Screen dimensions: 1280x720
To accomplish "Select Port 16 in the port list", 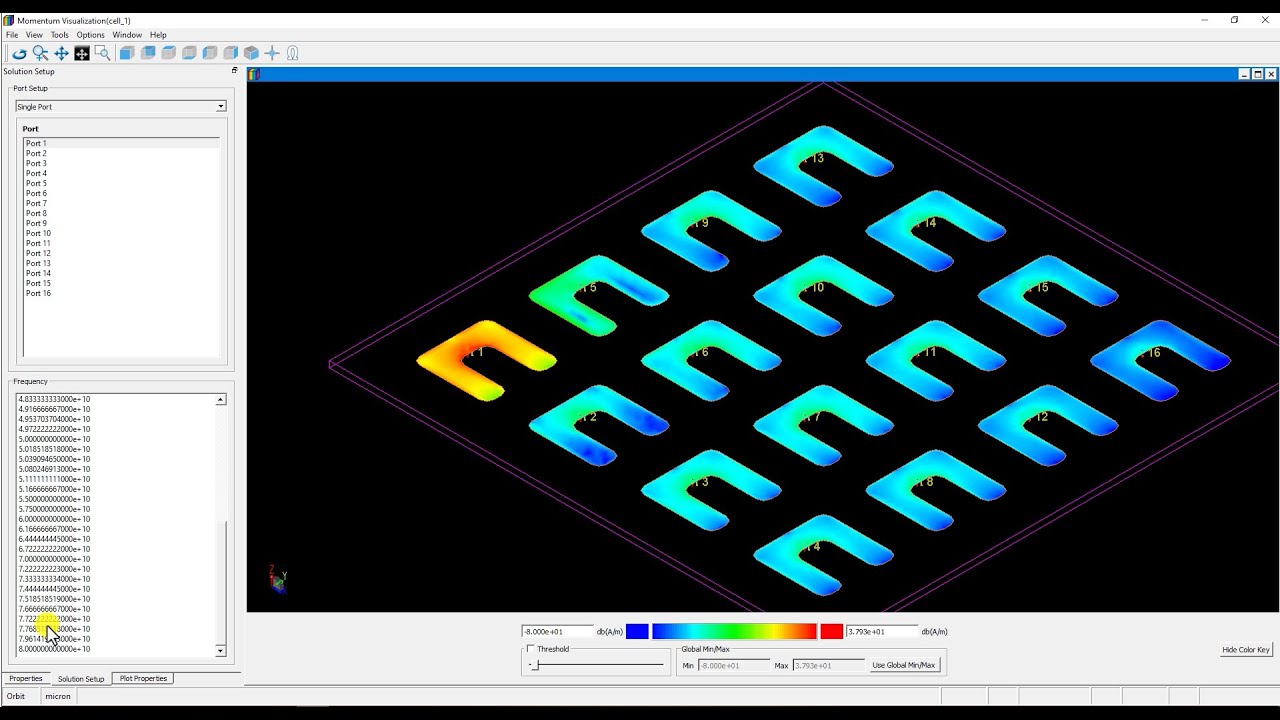I will [x=121, y=293].
